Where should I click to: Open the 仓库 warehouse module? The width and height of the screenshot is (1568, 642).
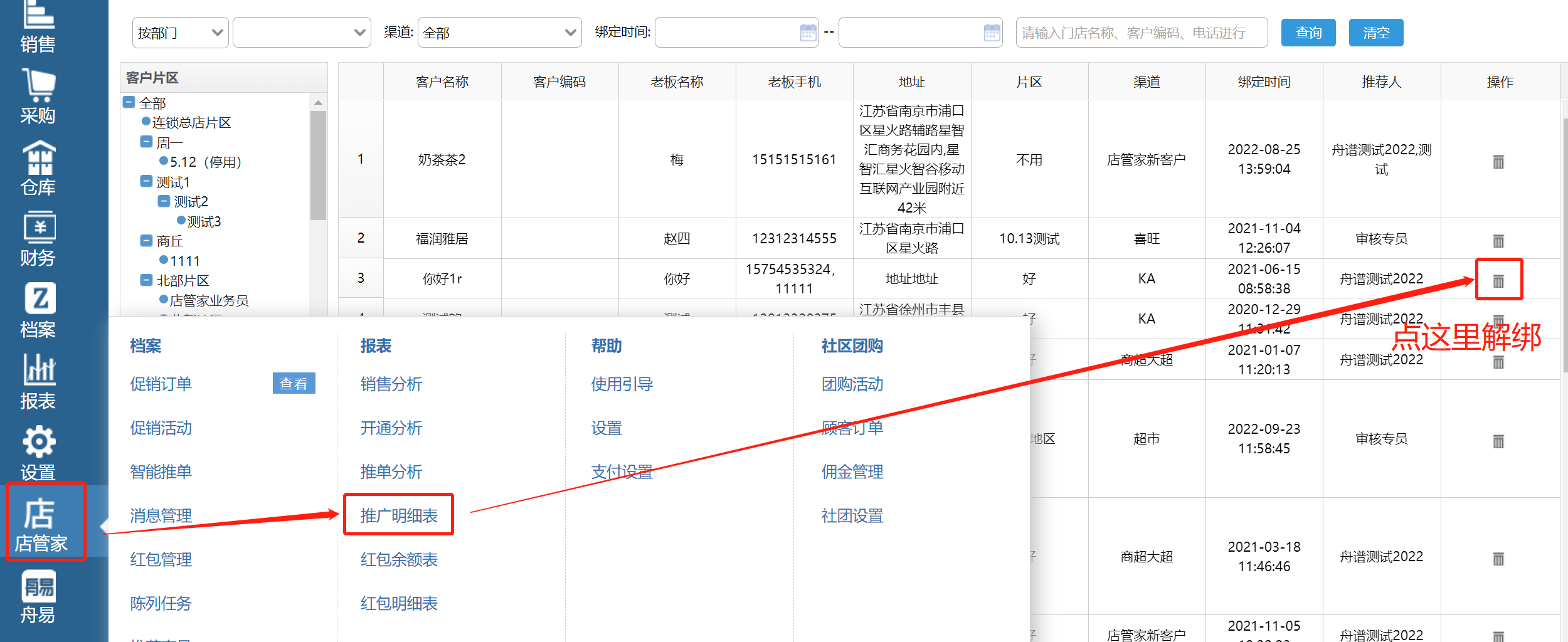click(x=38, y=168)
